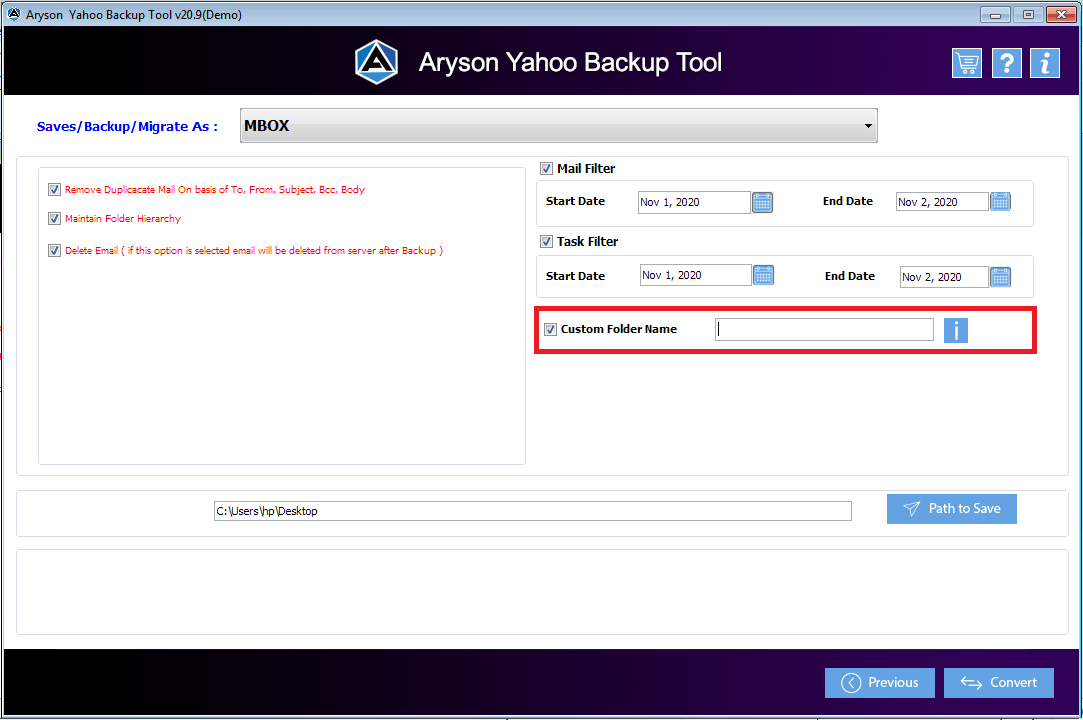Open the info icon in the header

(x=1044, y=62)
